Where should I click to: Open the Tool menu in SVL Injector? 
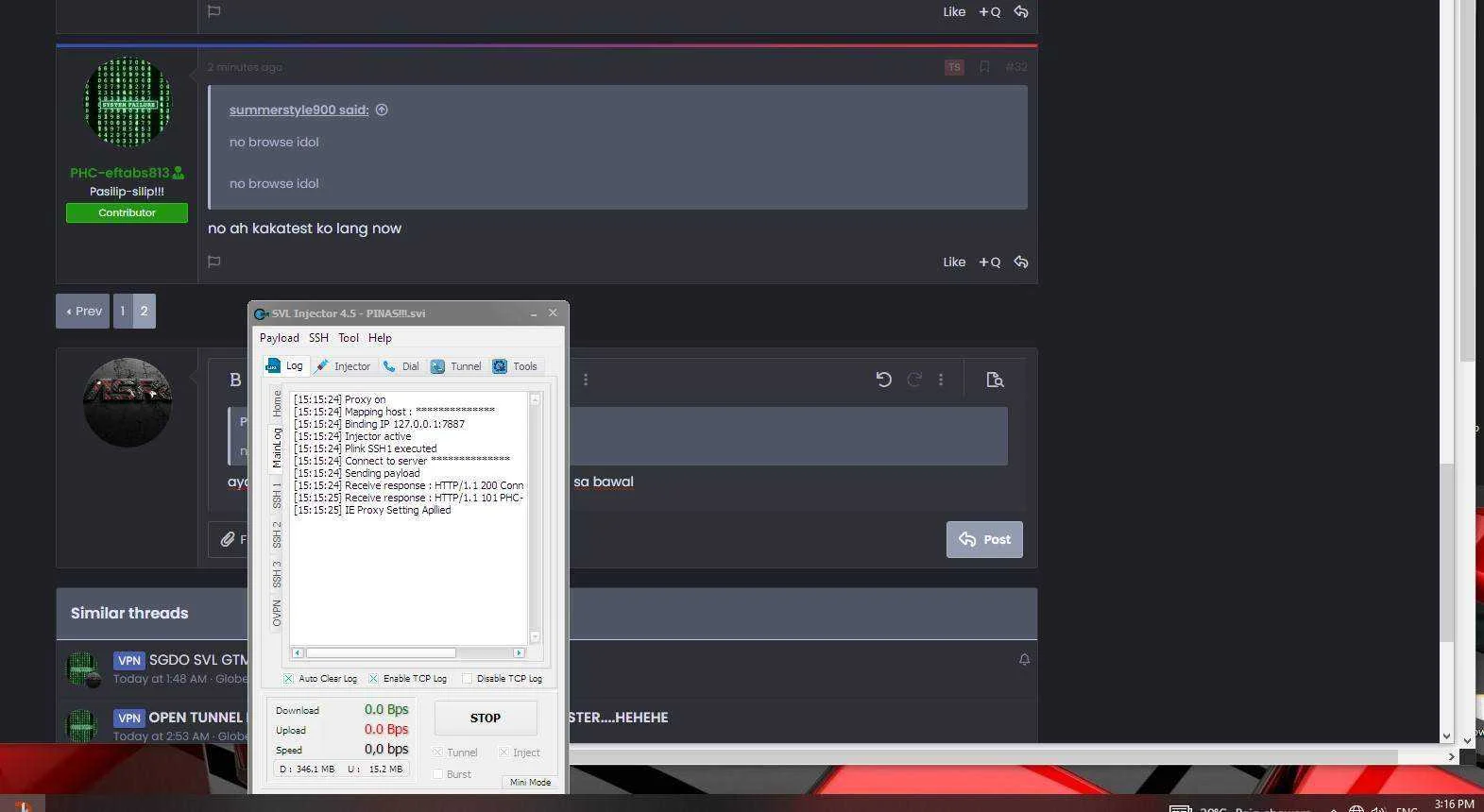pyautogui.click(x=349, y=338)
